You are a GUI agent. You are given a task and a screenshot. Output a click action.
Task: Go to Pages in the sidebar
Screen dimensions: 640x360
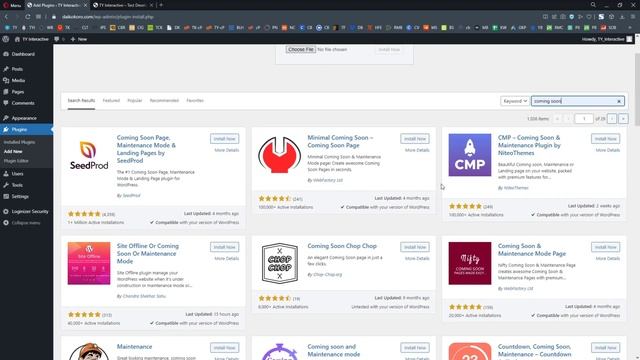18,92
